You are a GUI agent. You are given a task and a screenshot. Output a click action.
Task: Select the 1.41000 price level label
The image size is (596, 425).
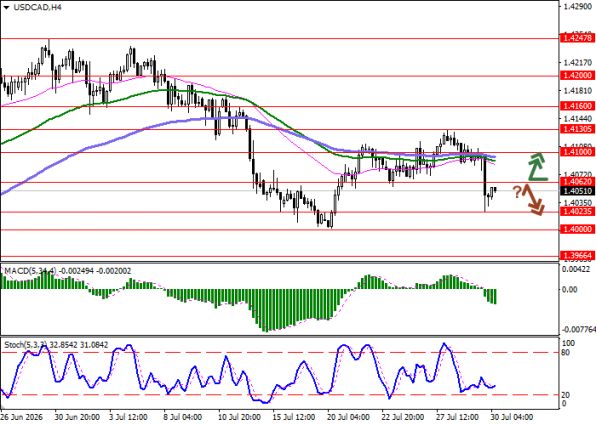(x=577, y=152)
